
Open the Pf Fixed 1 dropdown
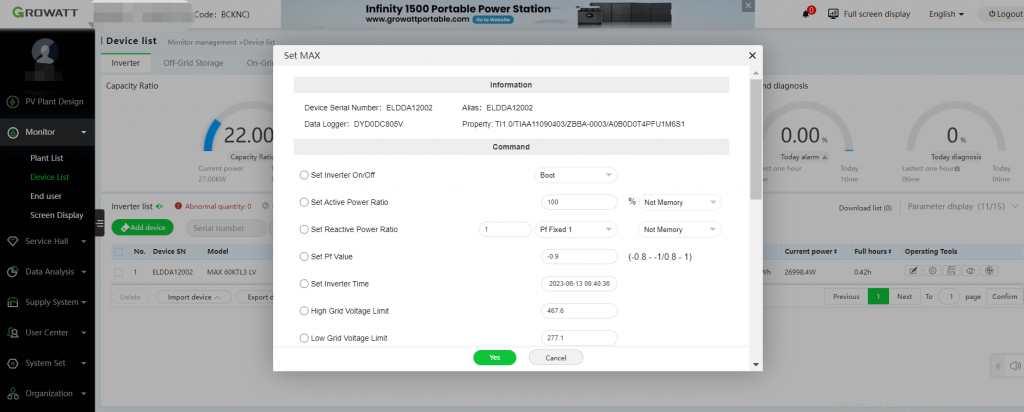point(575,229)
